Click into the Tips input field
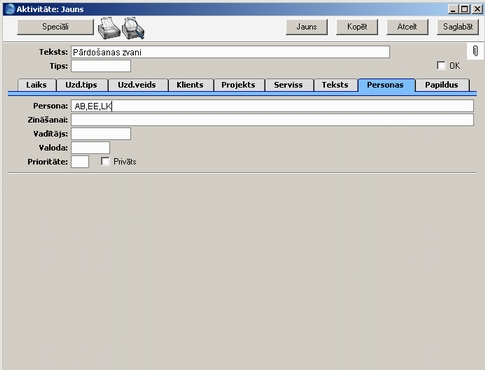485x370 pixels. point(101,66)
